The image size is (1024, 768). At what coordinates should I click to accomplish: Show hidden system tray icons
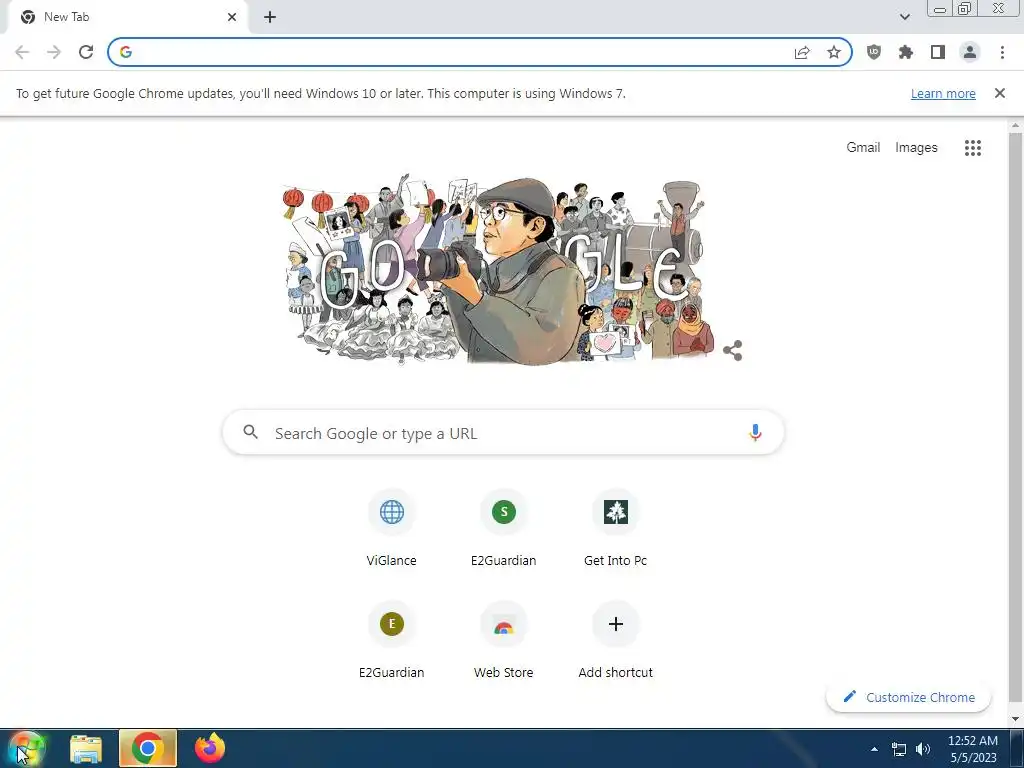point(874,749)
